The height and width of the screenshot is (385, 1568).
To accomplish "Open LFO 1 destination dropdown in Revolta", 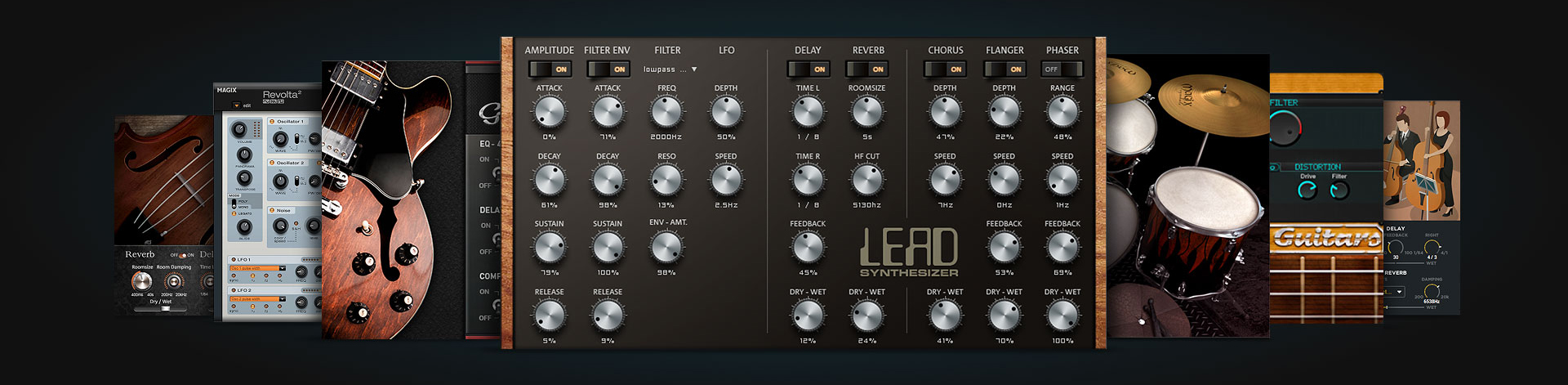I will 258,268.
